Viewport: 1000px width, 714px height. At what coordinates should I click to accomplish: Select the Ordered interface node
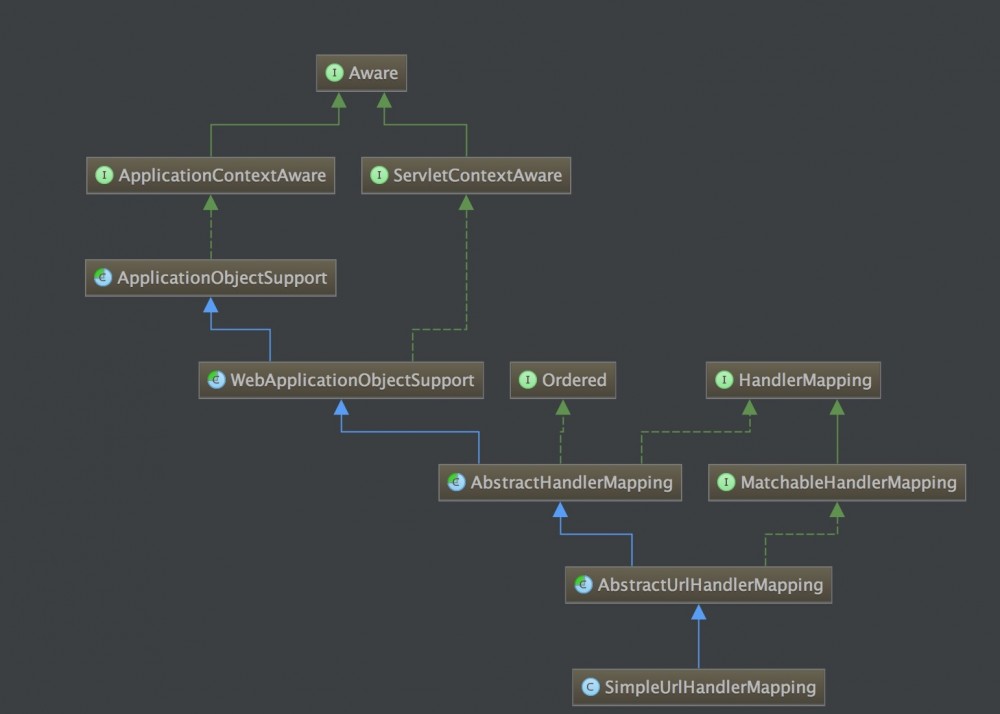(563, 380)
